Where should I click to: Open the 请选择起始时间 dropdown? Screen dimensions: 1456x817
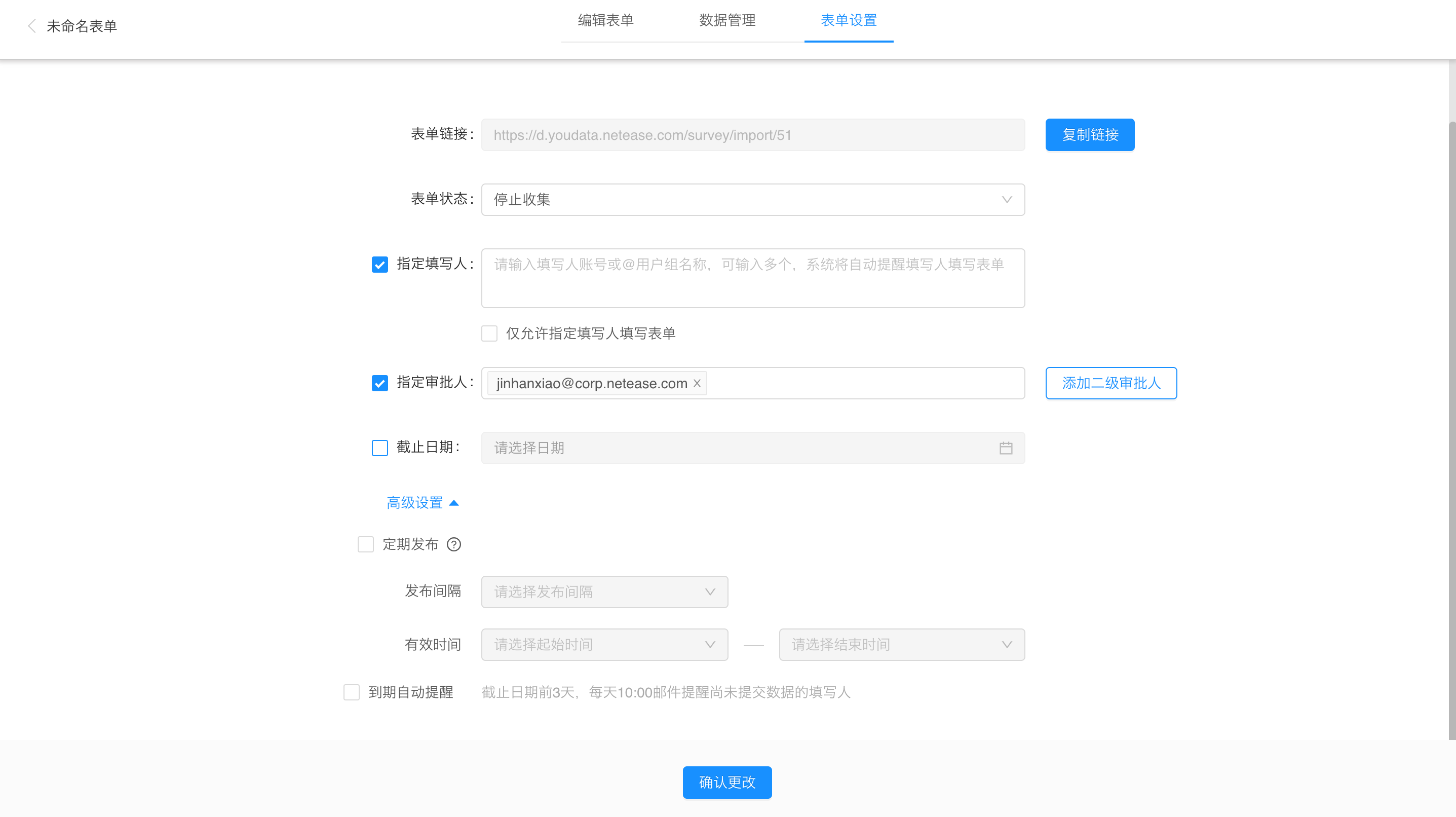coord(604,645)
